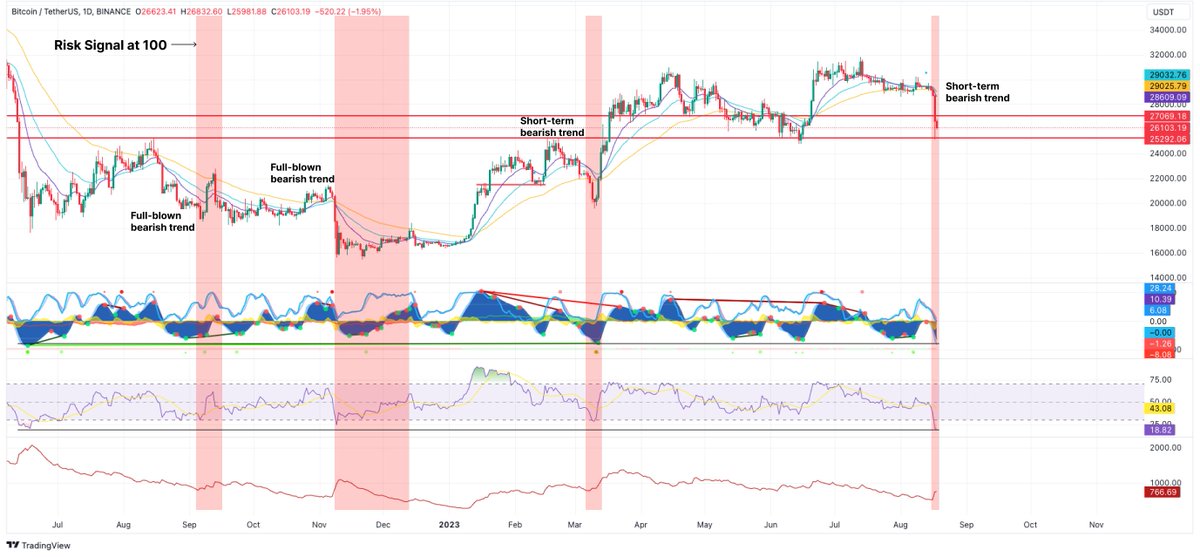This screenshot has height=557, width=1200.
Task: Click the TradingView logo icon
Action: tap(13, 545)
